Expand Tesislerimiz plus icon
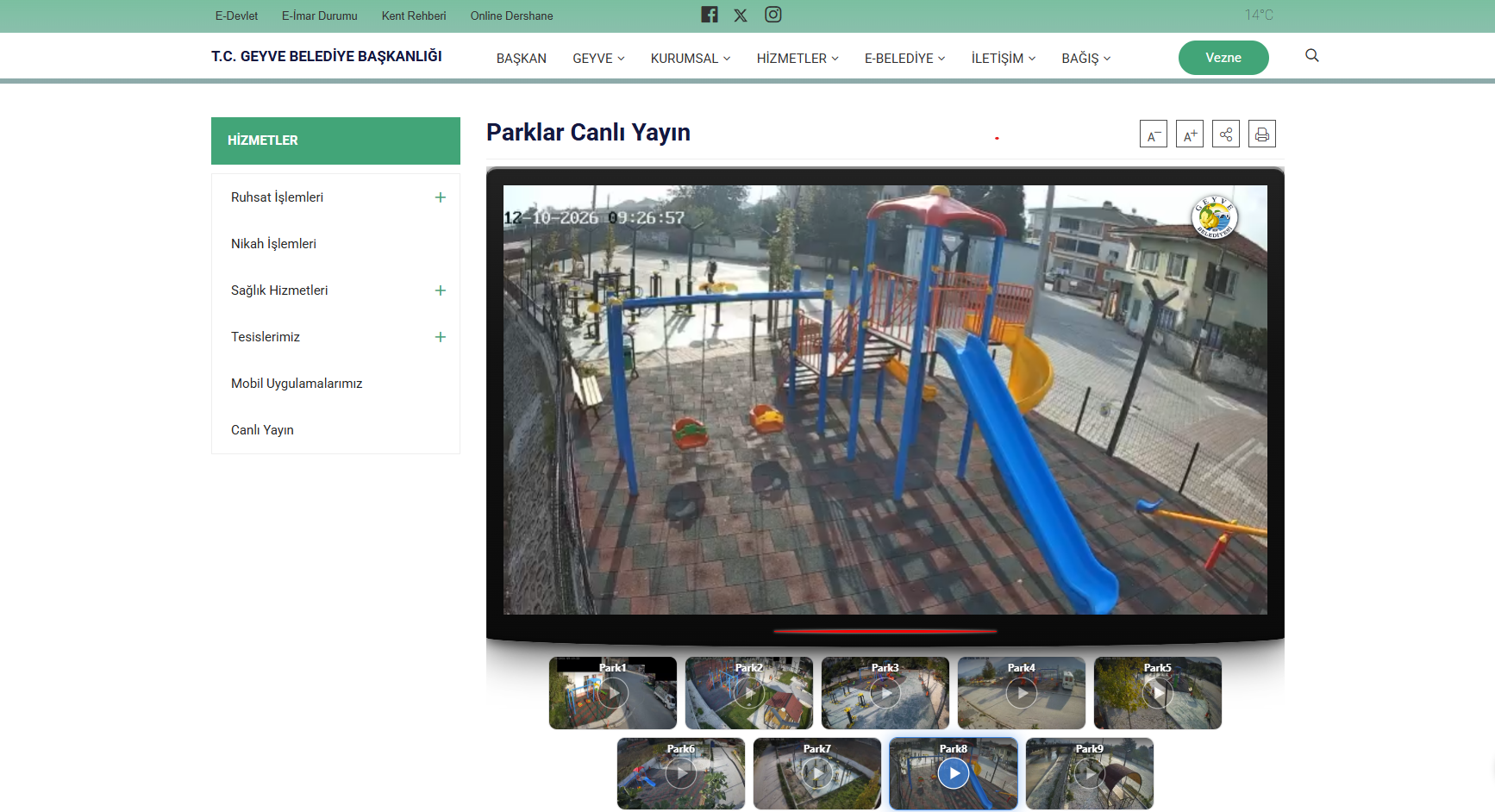1495x812 pixels. pyautogui.click(x=441, y=337)
